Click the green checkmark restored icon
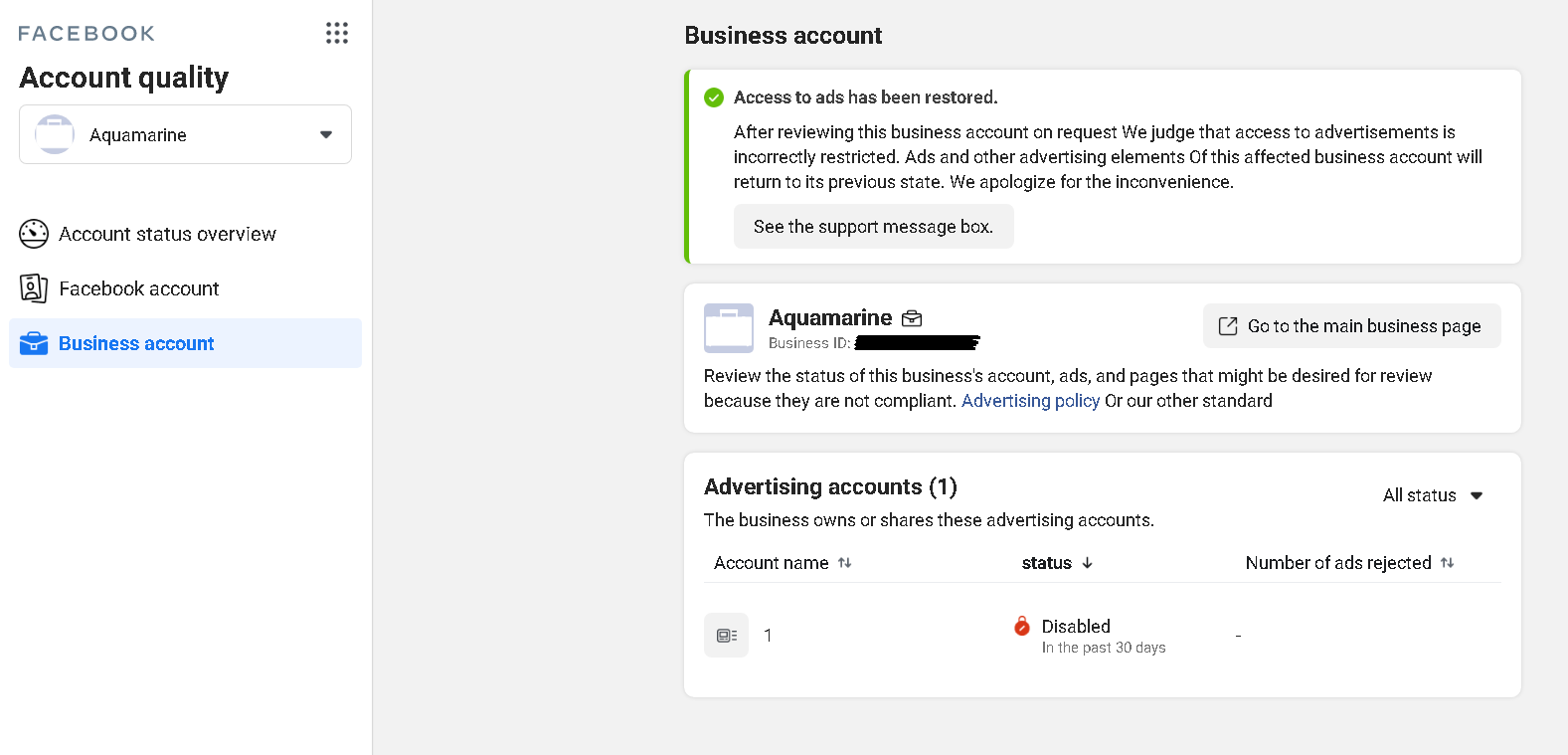 coord(714,97)
